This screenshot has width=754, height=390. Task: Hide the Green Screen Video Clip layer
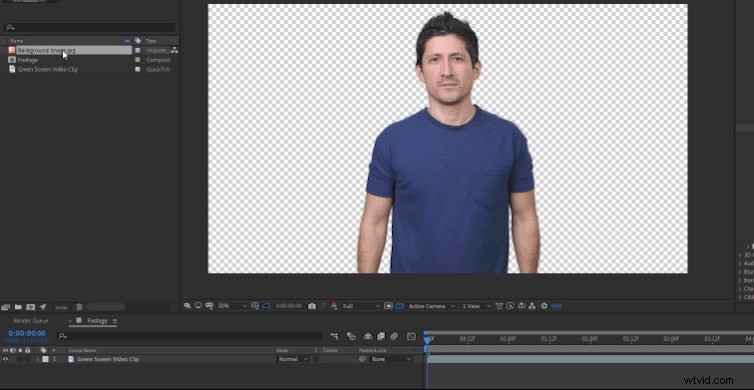pos(5,359)
